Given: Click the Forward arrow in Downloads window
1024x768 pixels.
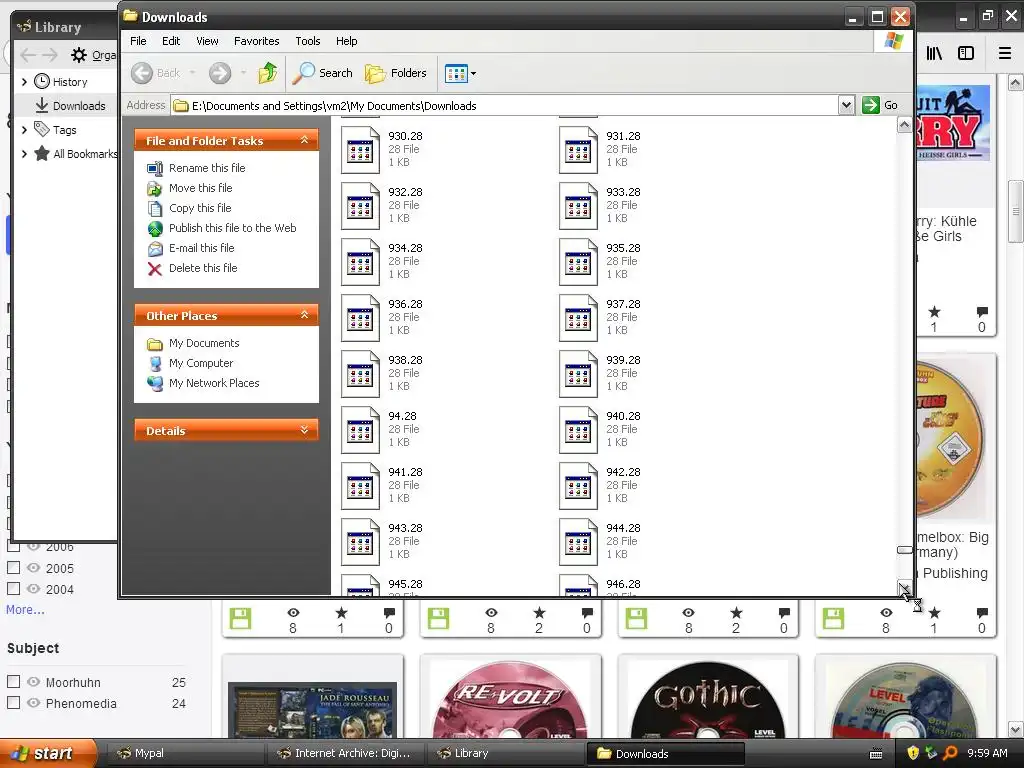Looking at the screenshot, I should [x=220, y=73].
